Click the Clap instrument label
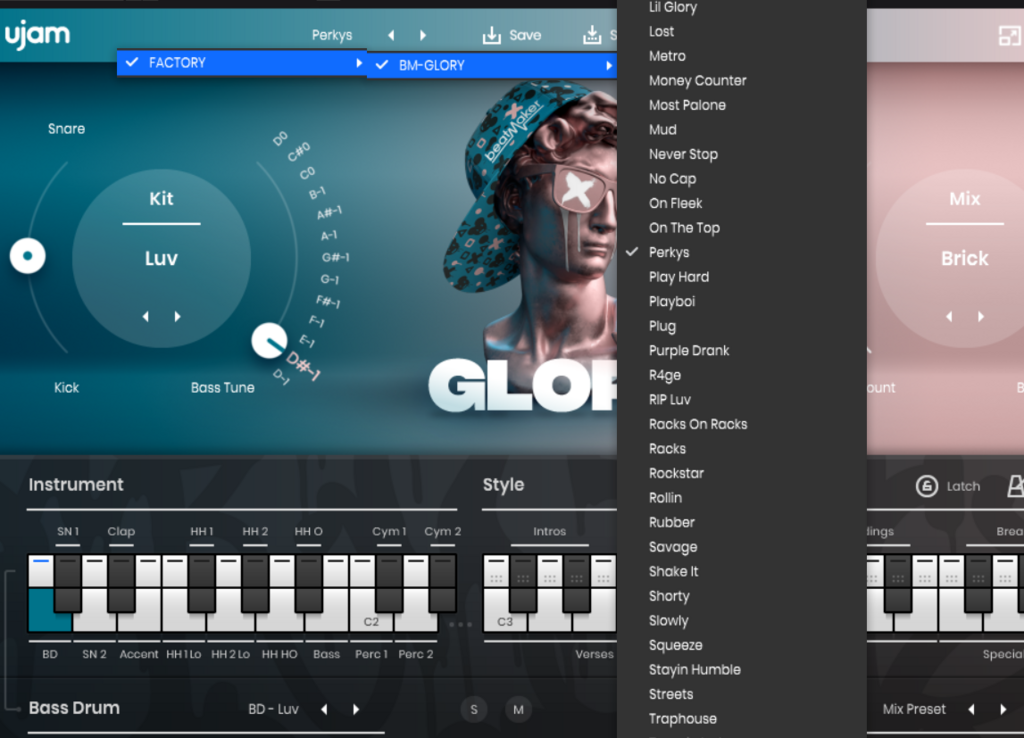This screenshot has width=1024, height=738. pos(121,532)
